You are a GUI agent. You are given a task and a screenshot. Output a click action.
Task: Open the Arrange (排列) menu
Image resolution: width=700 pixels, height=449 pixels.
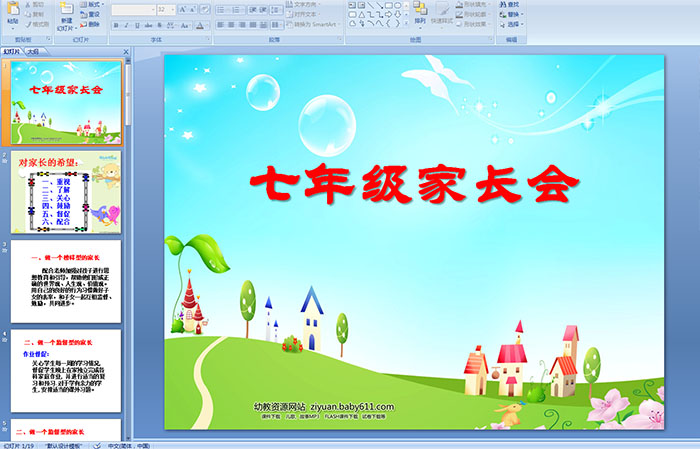click(x=420, y=13)
